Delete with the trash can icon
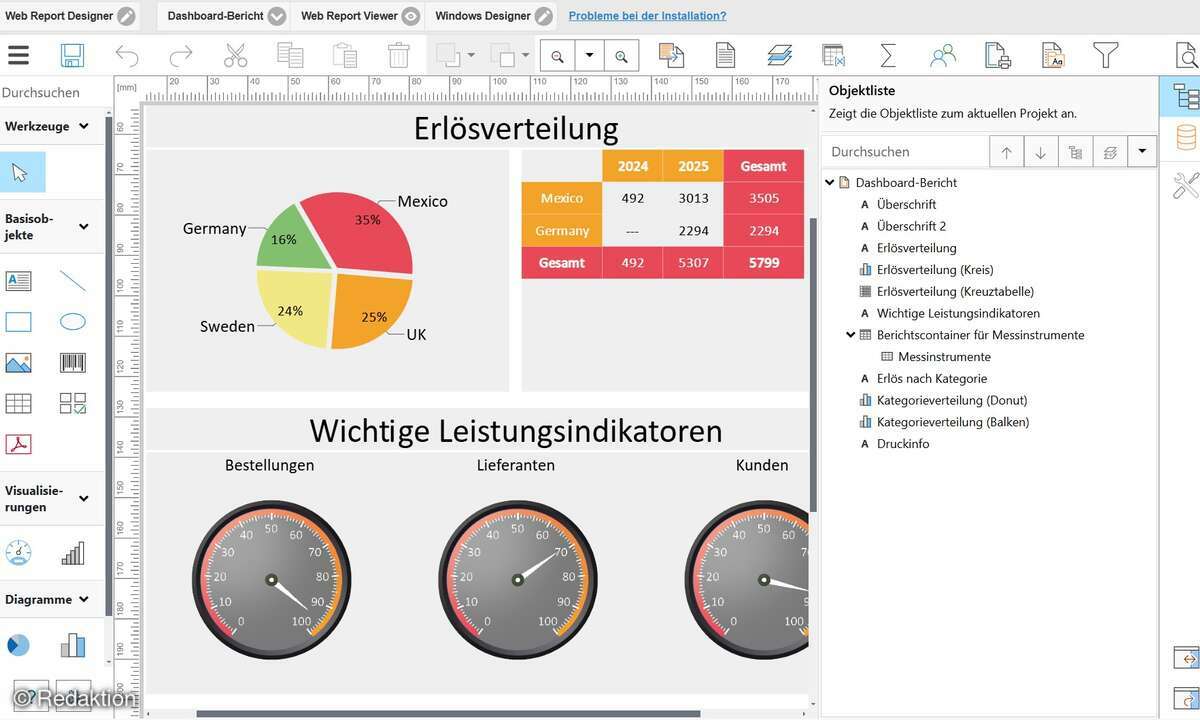The image size is (1200, 720). (x=399, y=55)
